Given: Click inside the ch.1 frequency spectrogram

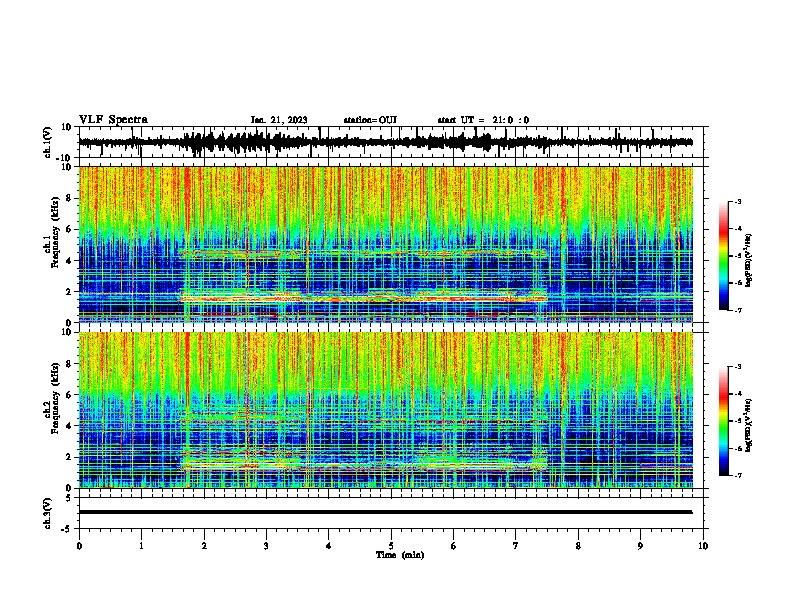Looking at the screenshot, I should 386,244.
